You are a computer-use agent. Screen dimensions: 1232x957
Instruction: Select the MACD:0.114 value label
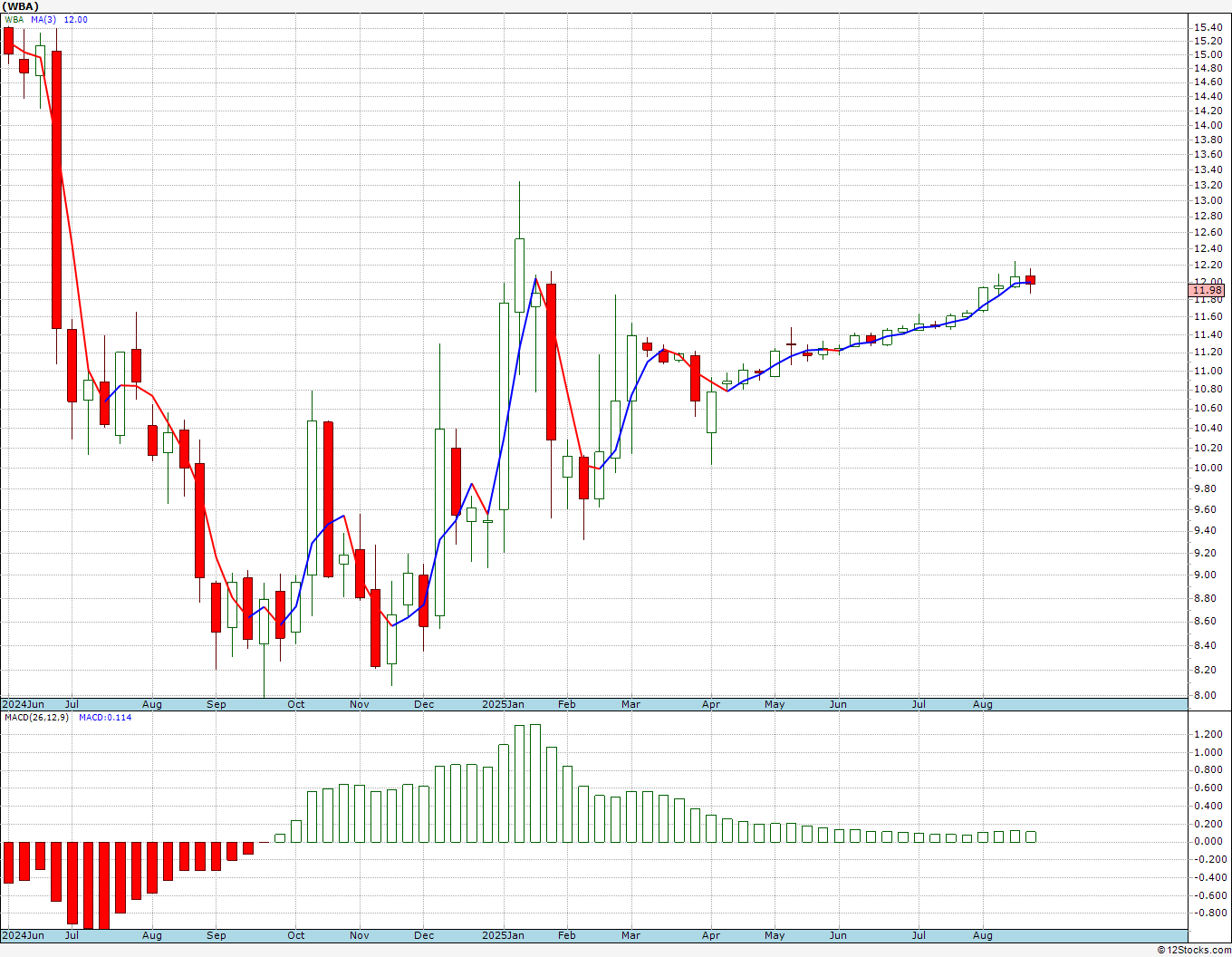(105, 718)
